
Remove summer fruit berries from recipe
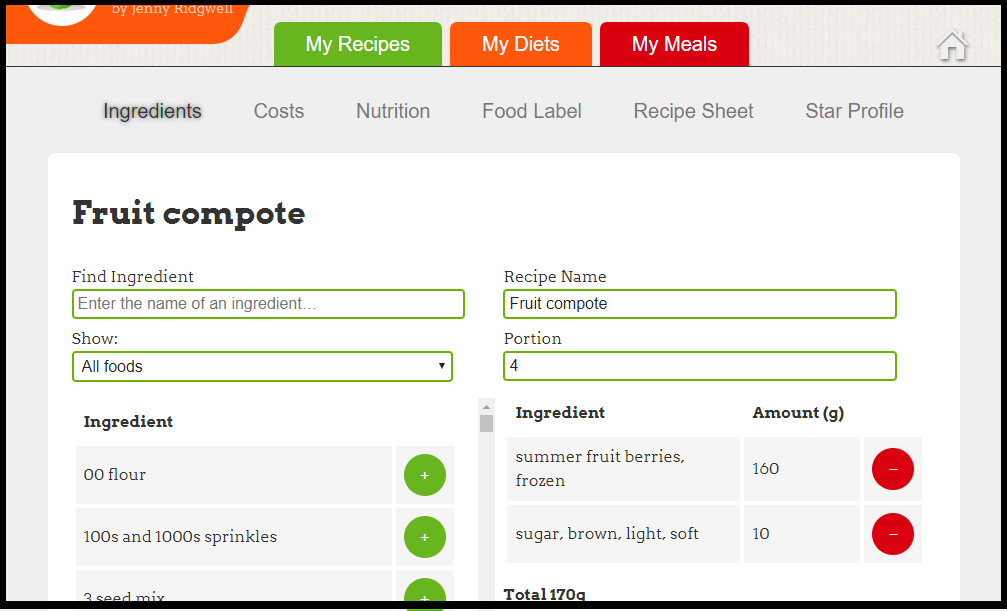coord(892,469)
